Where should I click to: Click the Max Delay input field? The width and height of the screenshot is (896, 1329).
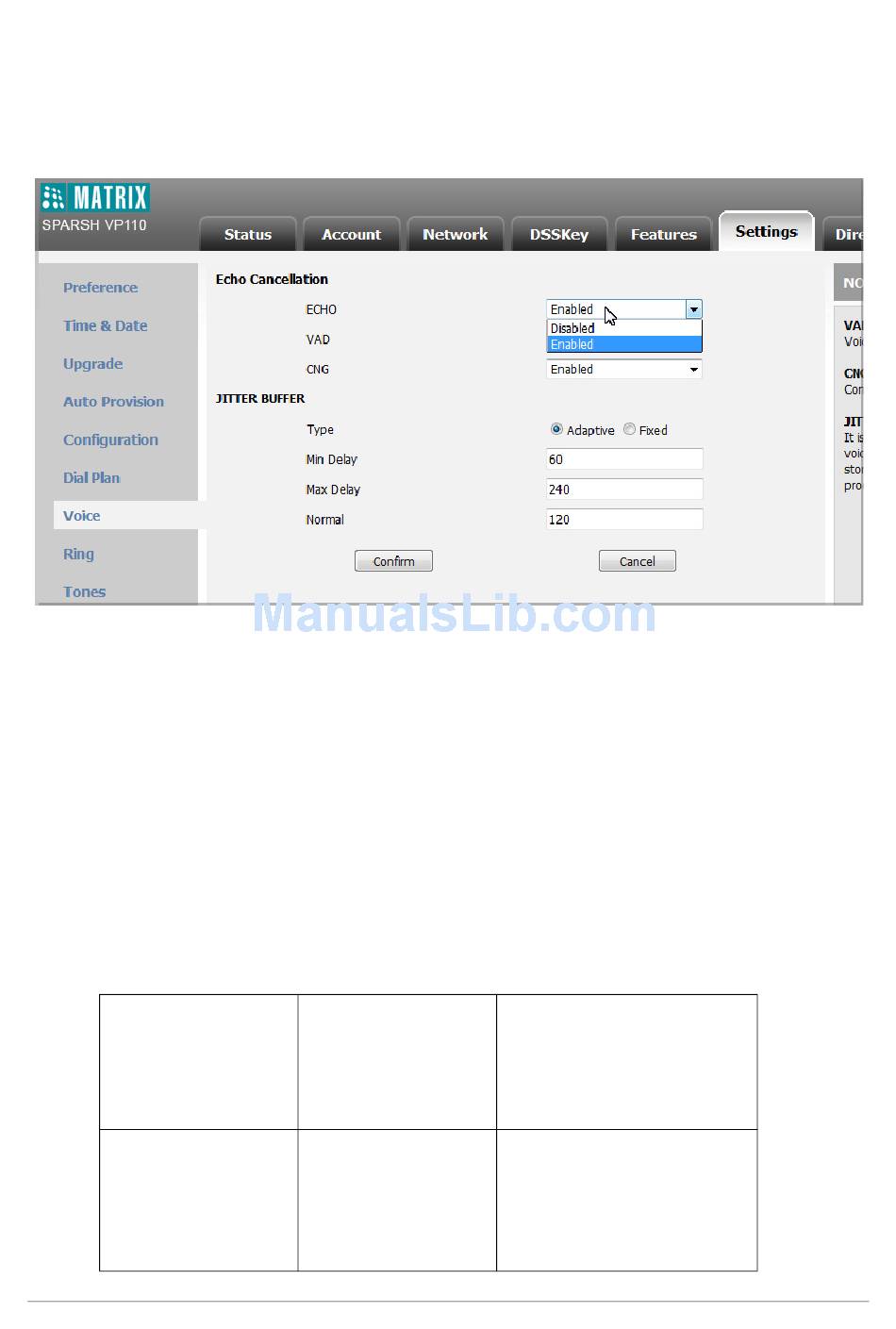tap(624, 490)
